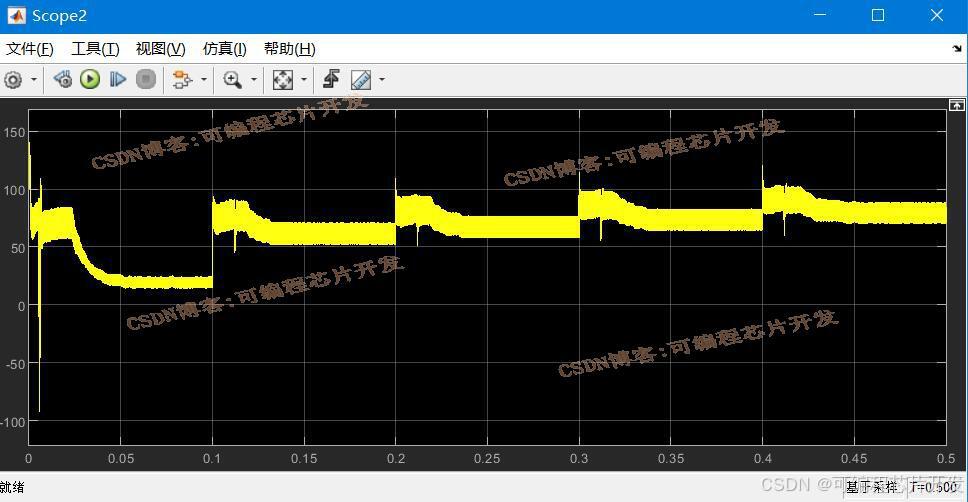
Task: Click the step forward icon
Action: point(118,79)
